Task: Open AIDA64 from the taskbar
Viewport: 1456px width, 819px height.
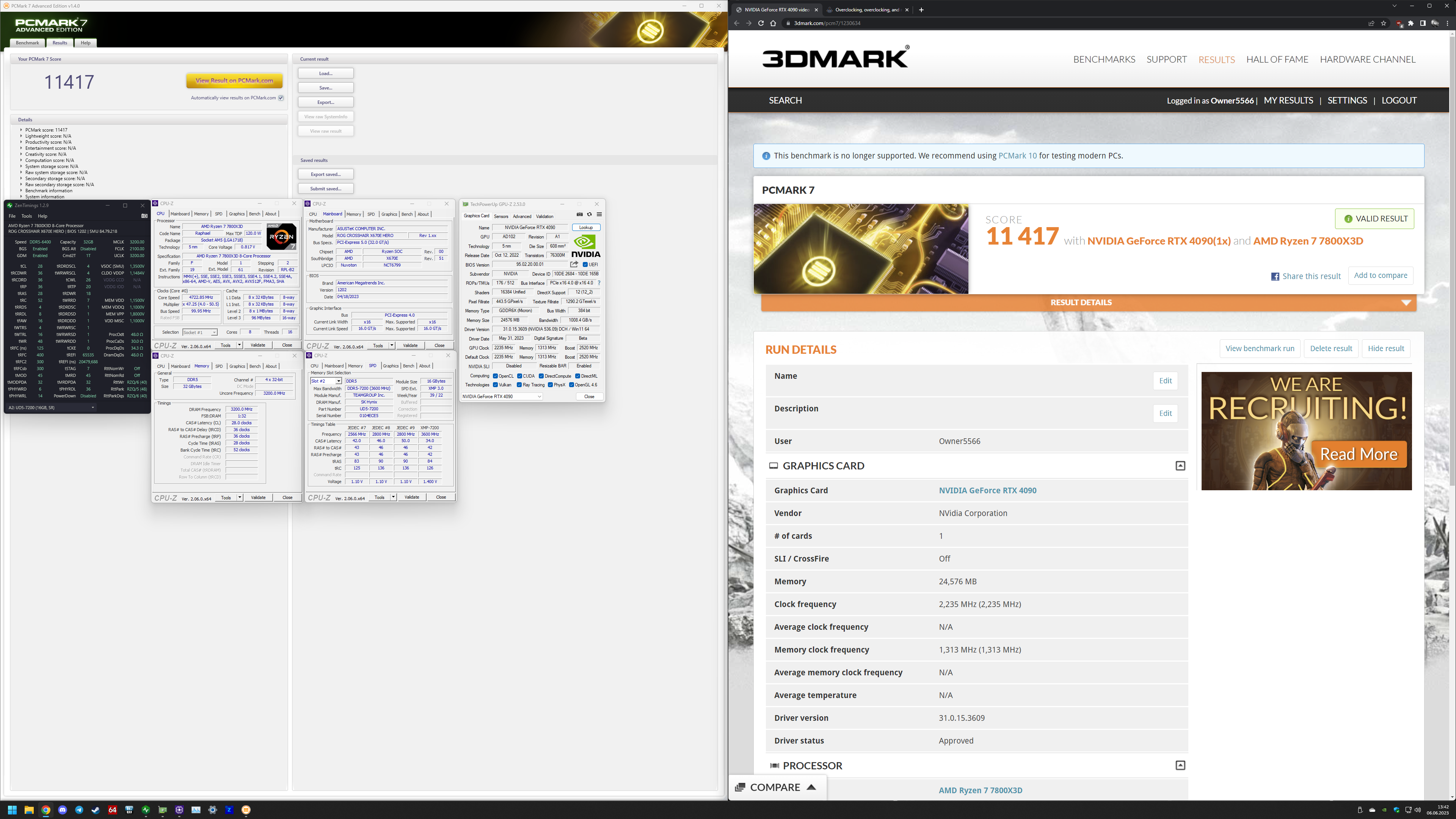Action: 113,810
